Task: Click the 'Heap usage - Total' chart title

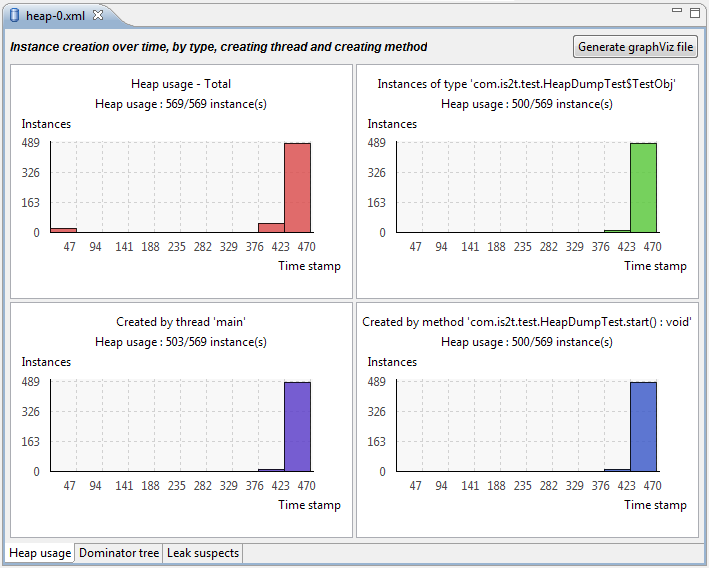Action: [x=181, y=84]
